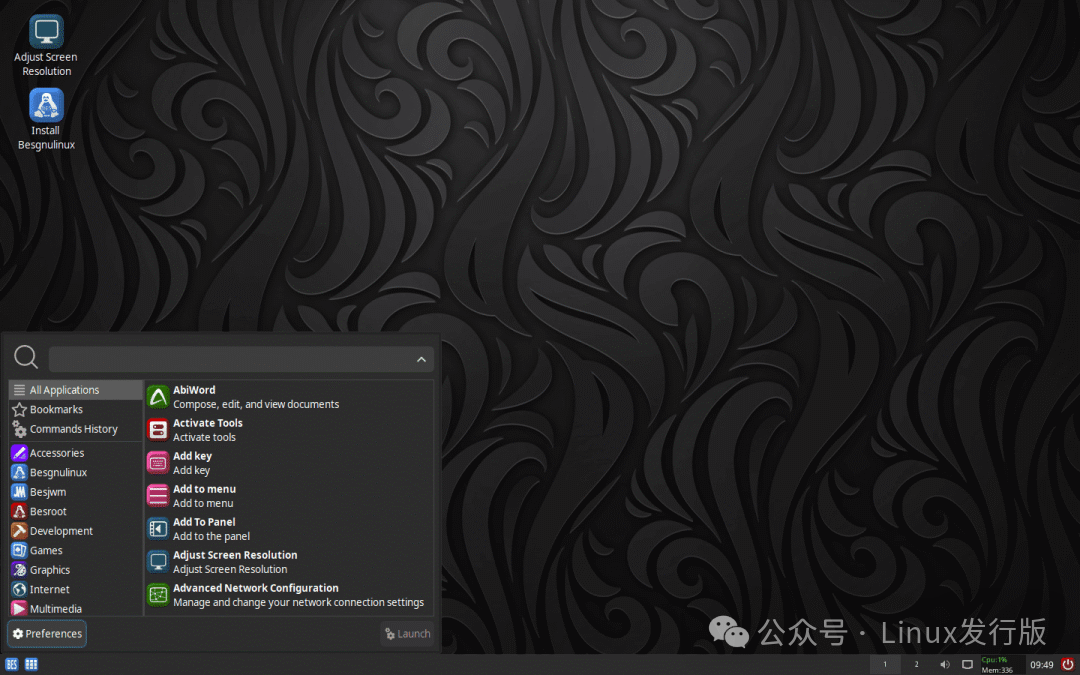Adjust the volume via the speaker icon
Image resolution: width=1080 pixels, height=675 pixels.
tap(944, 663)
